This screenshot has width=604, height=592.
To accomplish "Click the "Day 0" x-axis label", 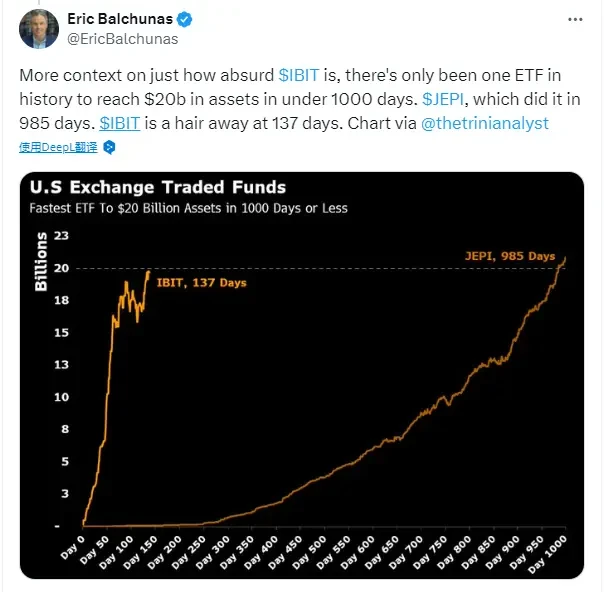I will 72,545.
